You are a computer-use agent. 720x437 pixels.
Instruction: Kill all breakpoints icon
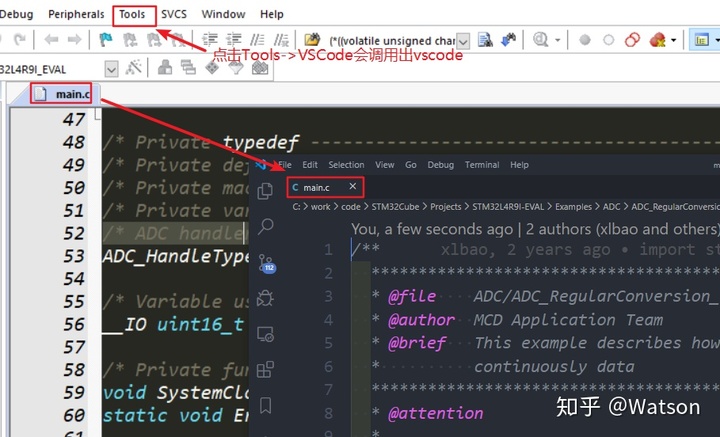[658, 40]
